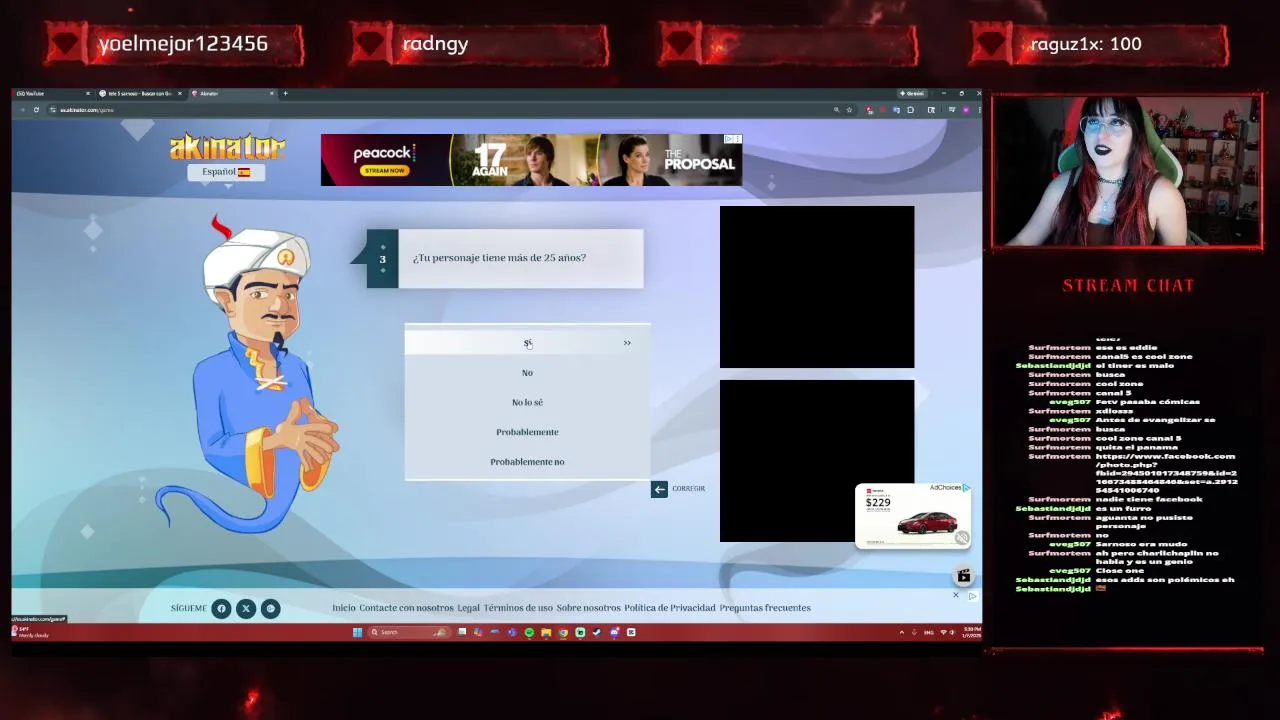Open a new browser tab with plus

coord(286,93)
